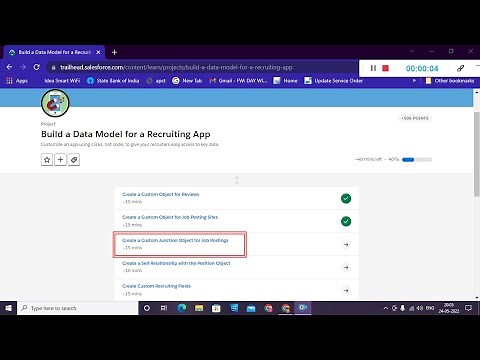Screen dimensions: 480x360
Task: Click arrow for Self Relationship step
Action: (346, 267)
